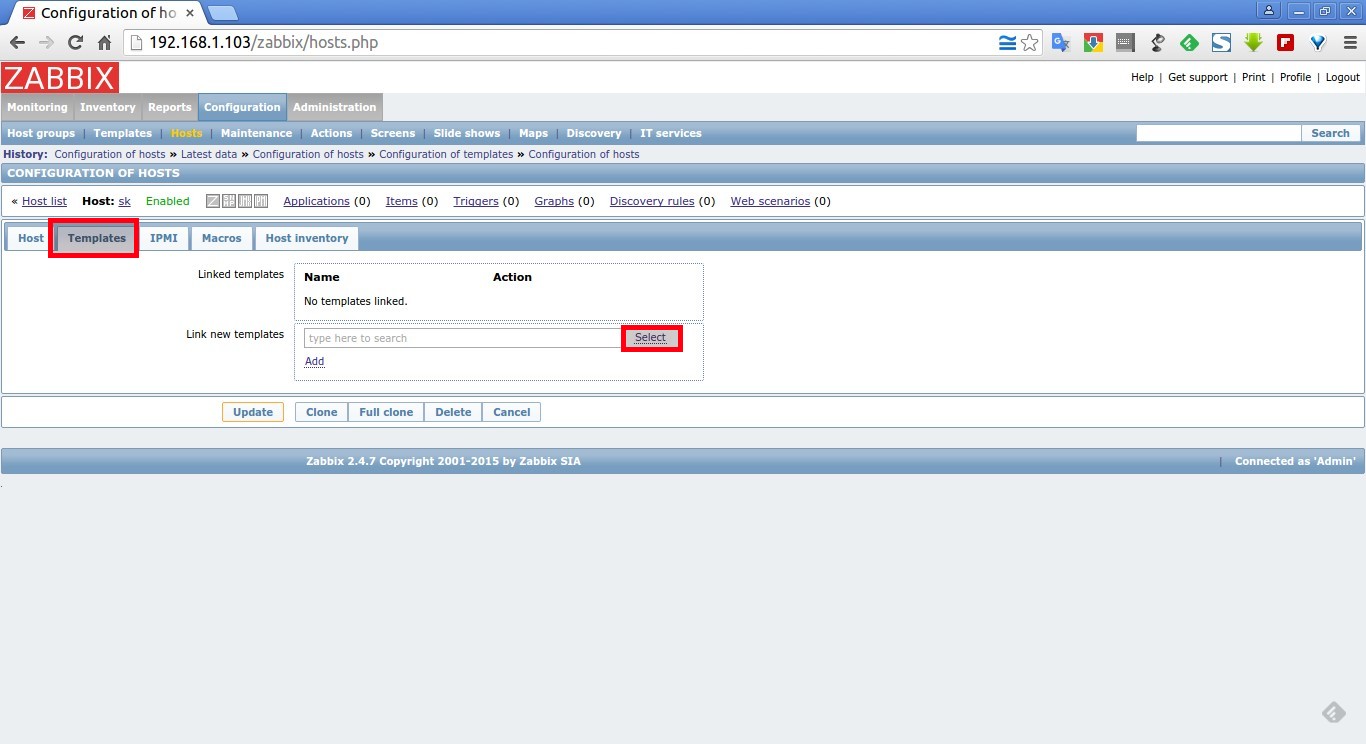Open the Maps submenu item
1366x744 pixels.
[x=533, y=133]
